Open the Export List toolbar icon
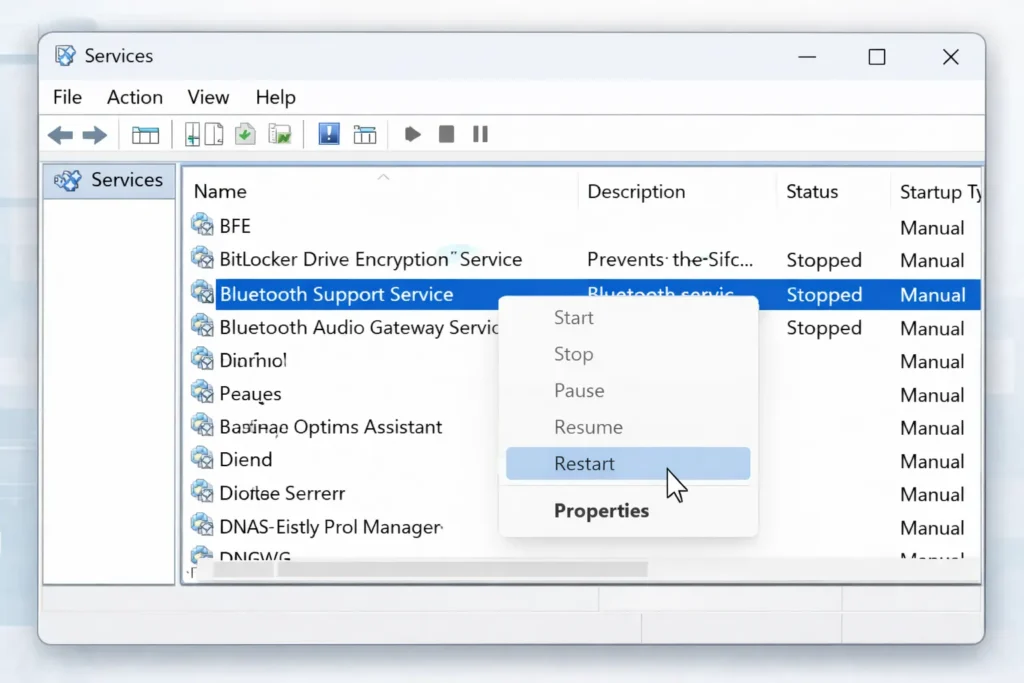The image size is (1024, 683). point(280,133)
